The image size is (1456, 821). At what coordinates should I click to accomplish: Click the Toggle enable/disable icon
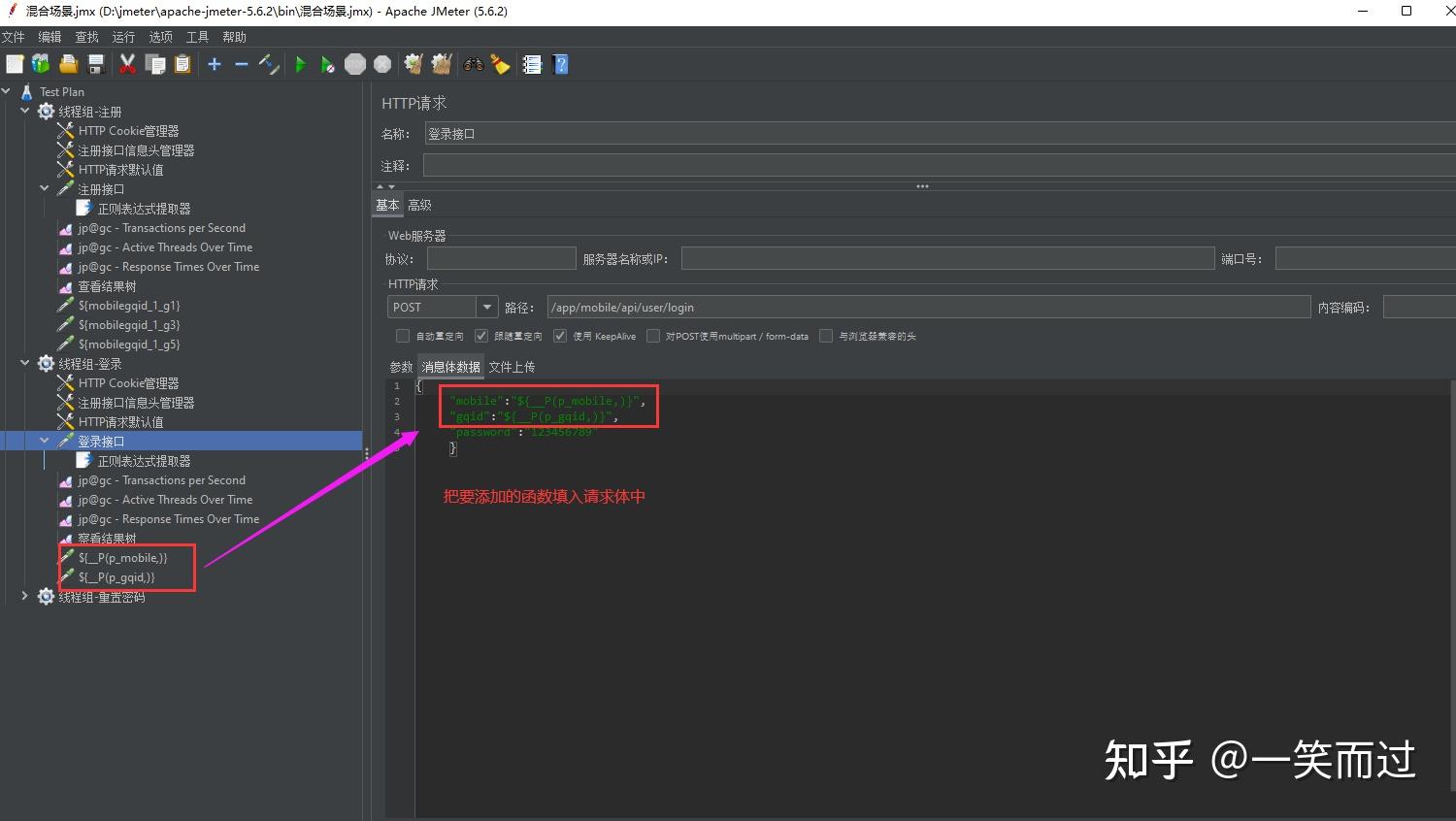point(270,64)
